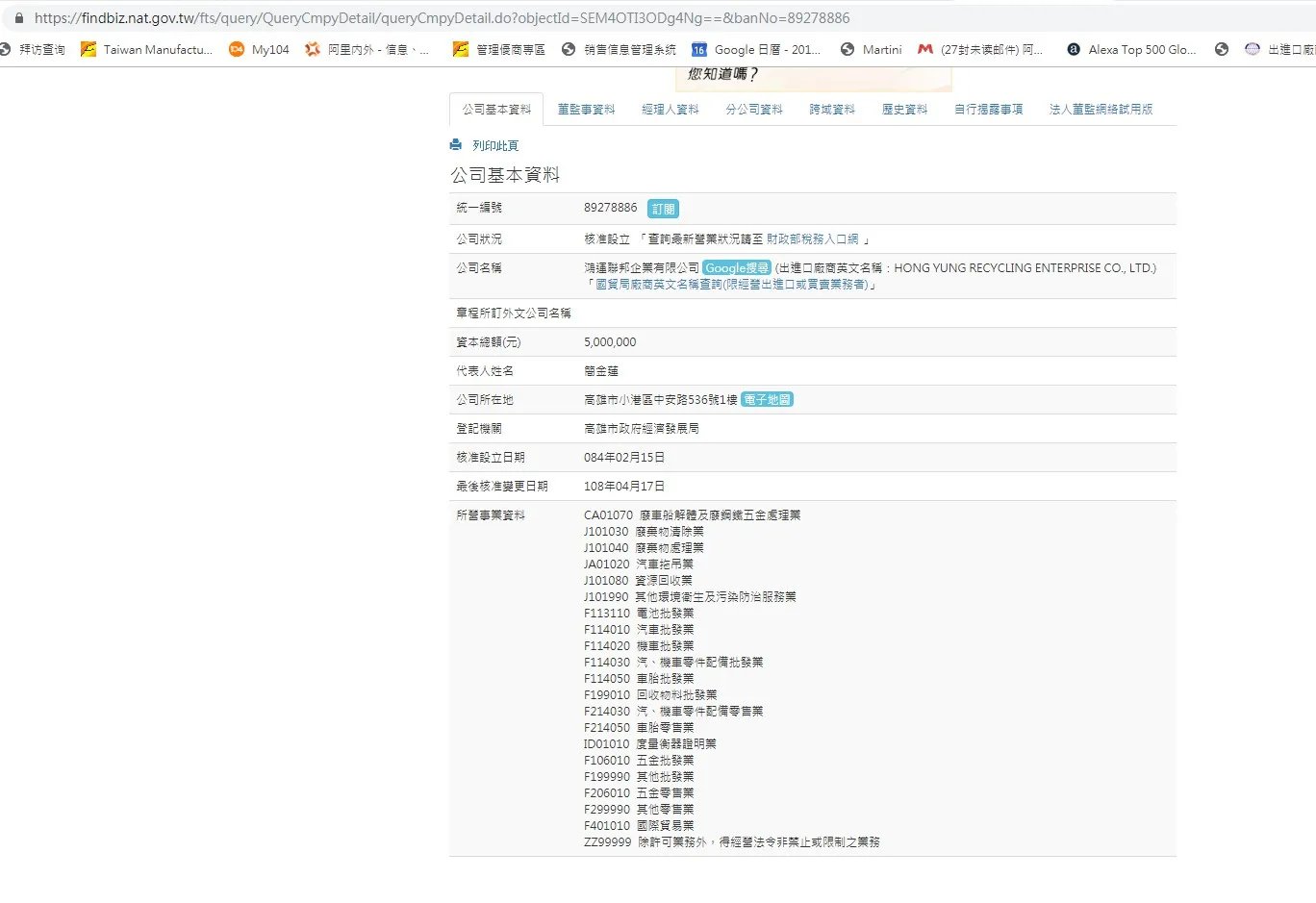Click the 訂閱 button next to 89278886
1316x903 pixels.
coord(663,209)
